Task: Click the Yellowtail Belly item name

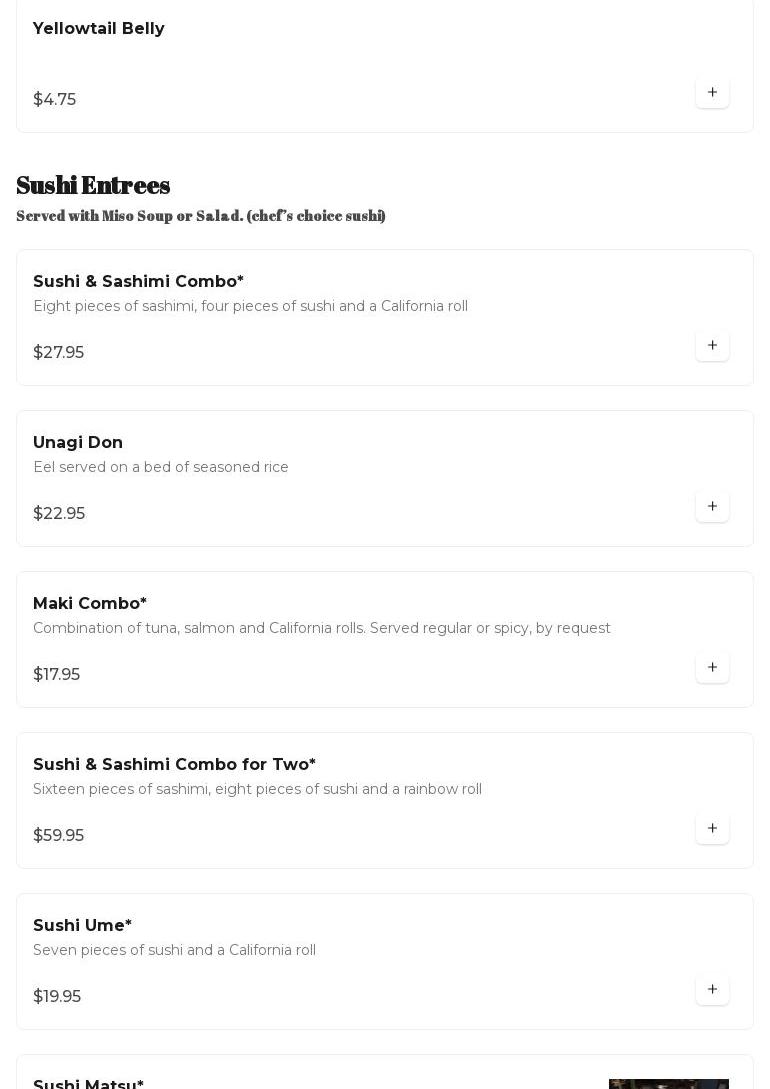Action: click(x=99, y=29)
